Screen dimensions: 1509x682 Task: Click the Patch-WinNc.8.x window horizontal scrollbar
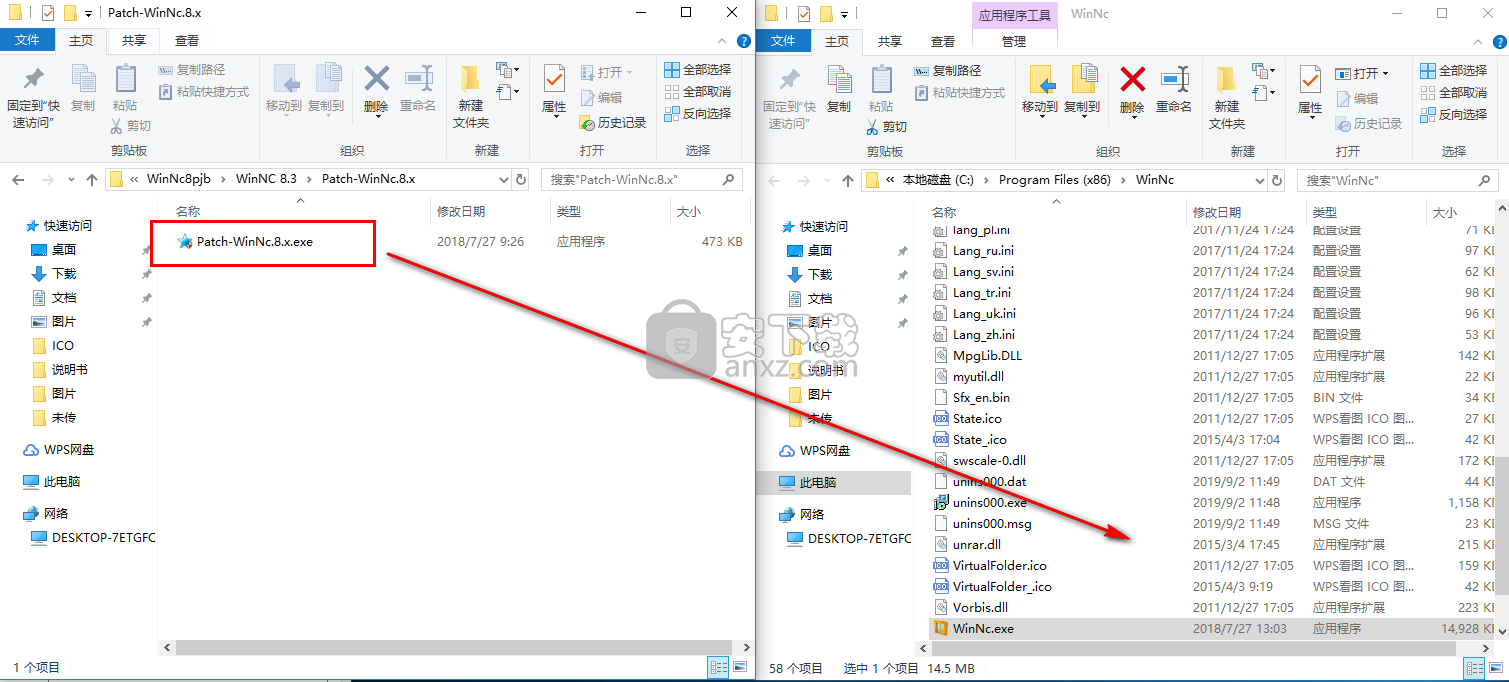pyautogui.click(x=455, y=647)
